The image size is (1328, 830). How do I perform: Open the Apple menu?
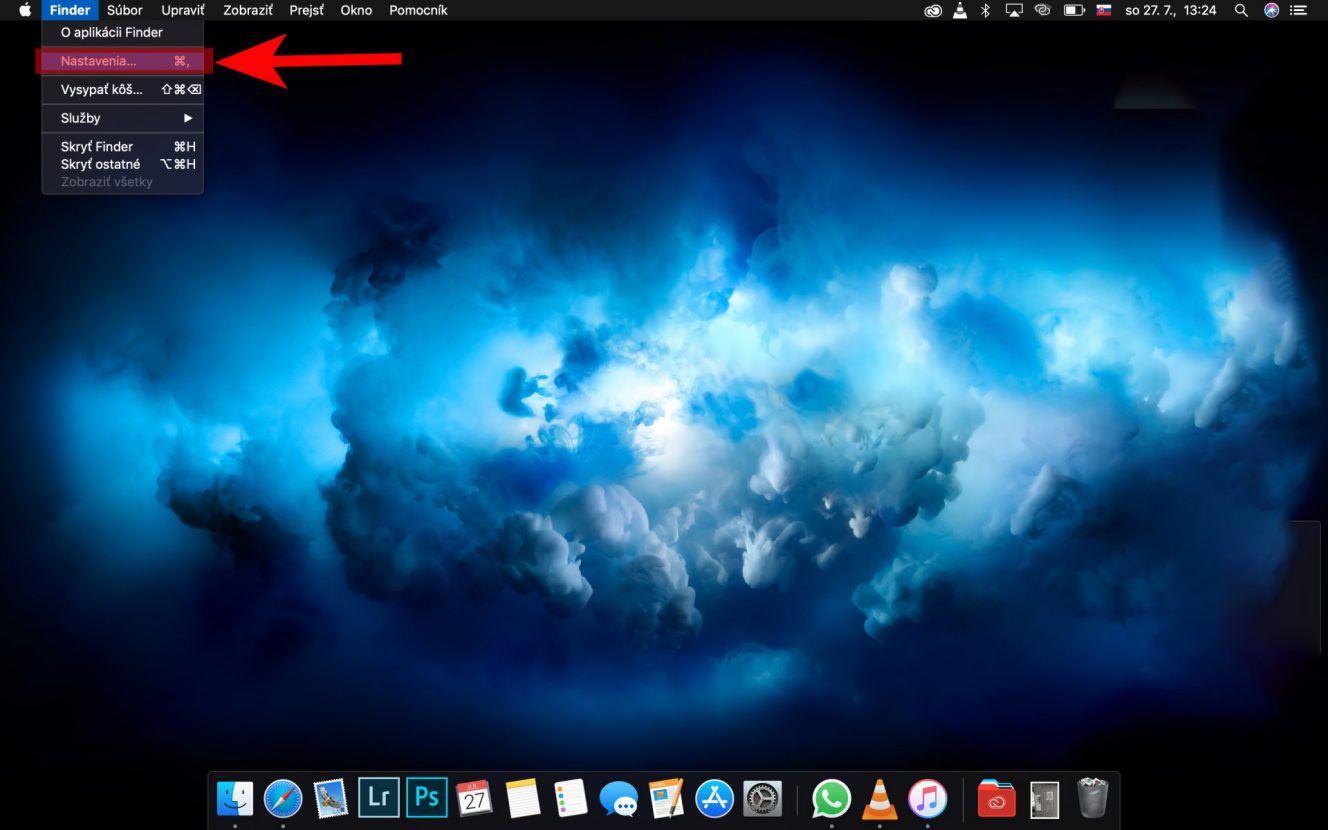(x=25, y=10)
